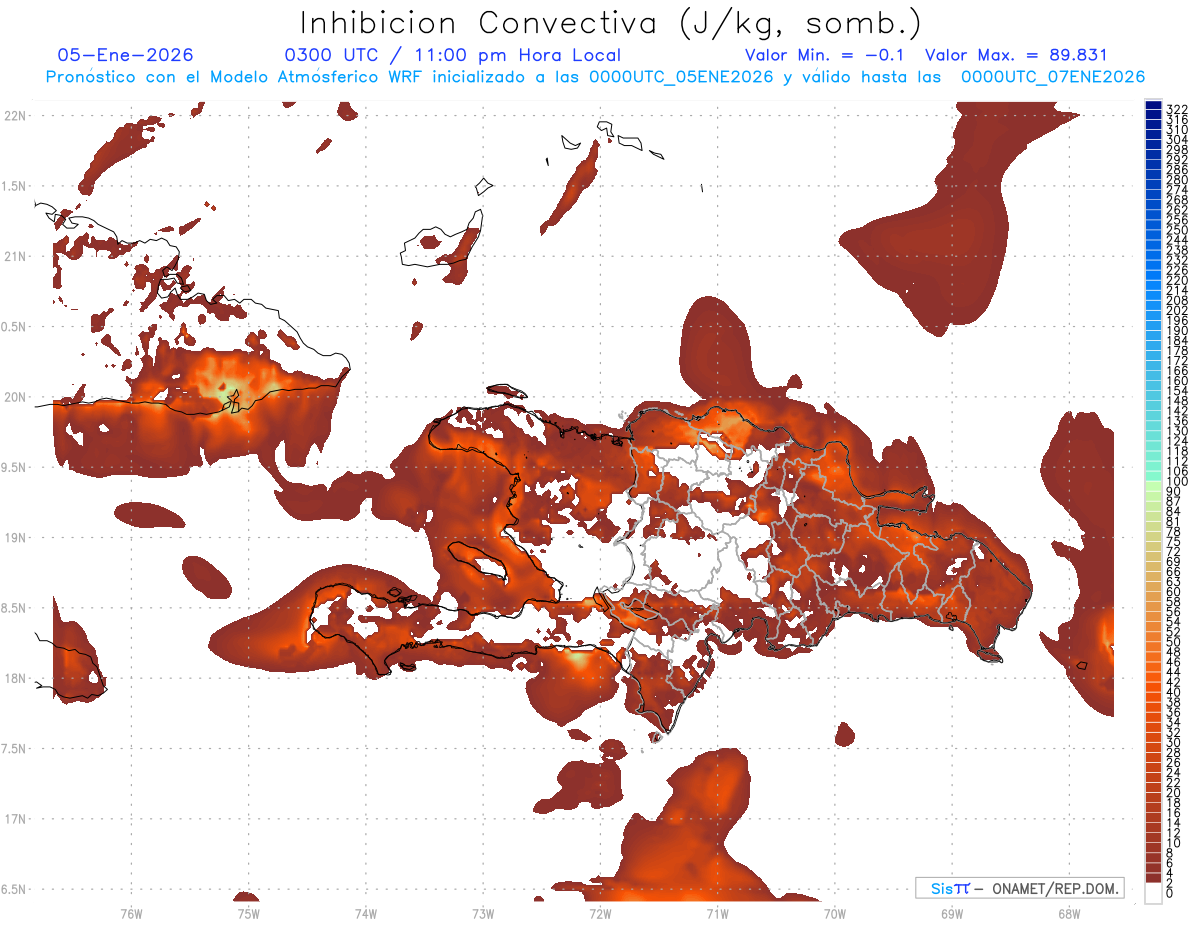The width and height of the screenshot is (1200, 927).
Task: Click the "76W" longitude label
Action: click(x=131, y=913)
